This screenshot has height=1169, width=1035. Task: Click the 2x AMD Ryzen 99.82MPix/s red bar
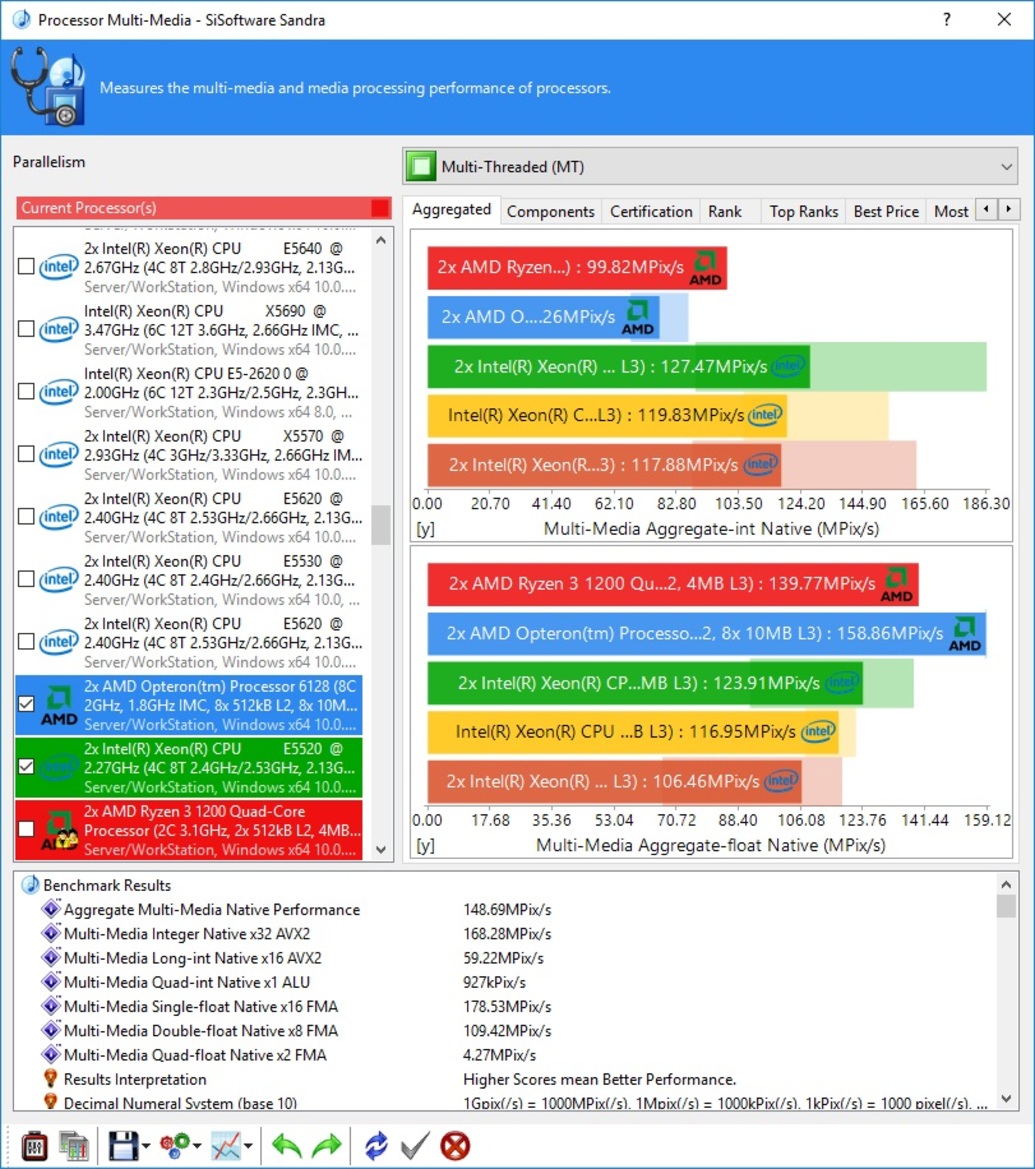576,268
